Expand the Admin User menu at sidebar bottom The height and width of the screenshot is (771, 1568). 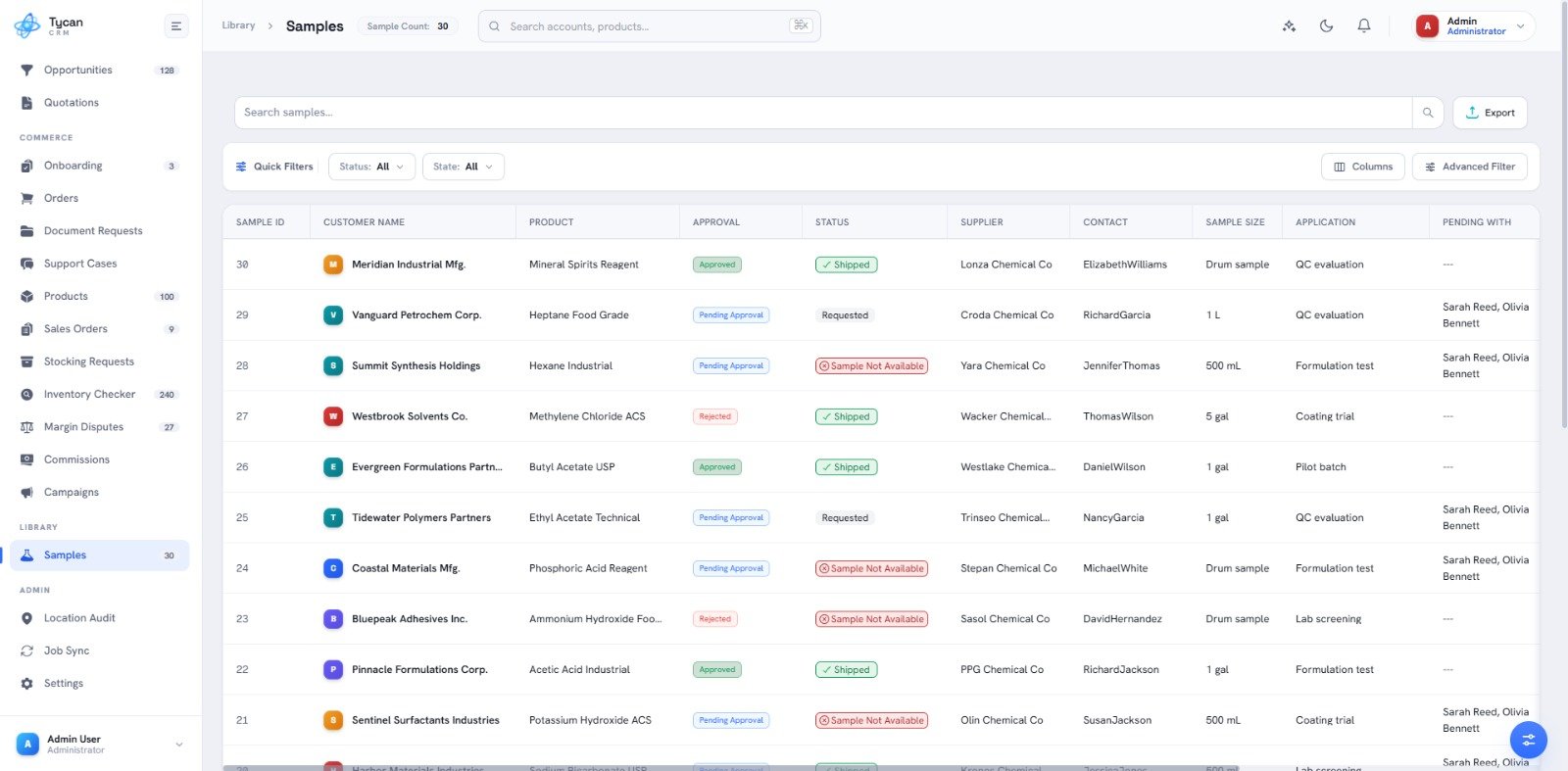[x=100, y=745]
